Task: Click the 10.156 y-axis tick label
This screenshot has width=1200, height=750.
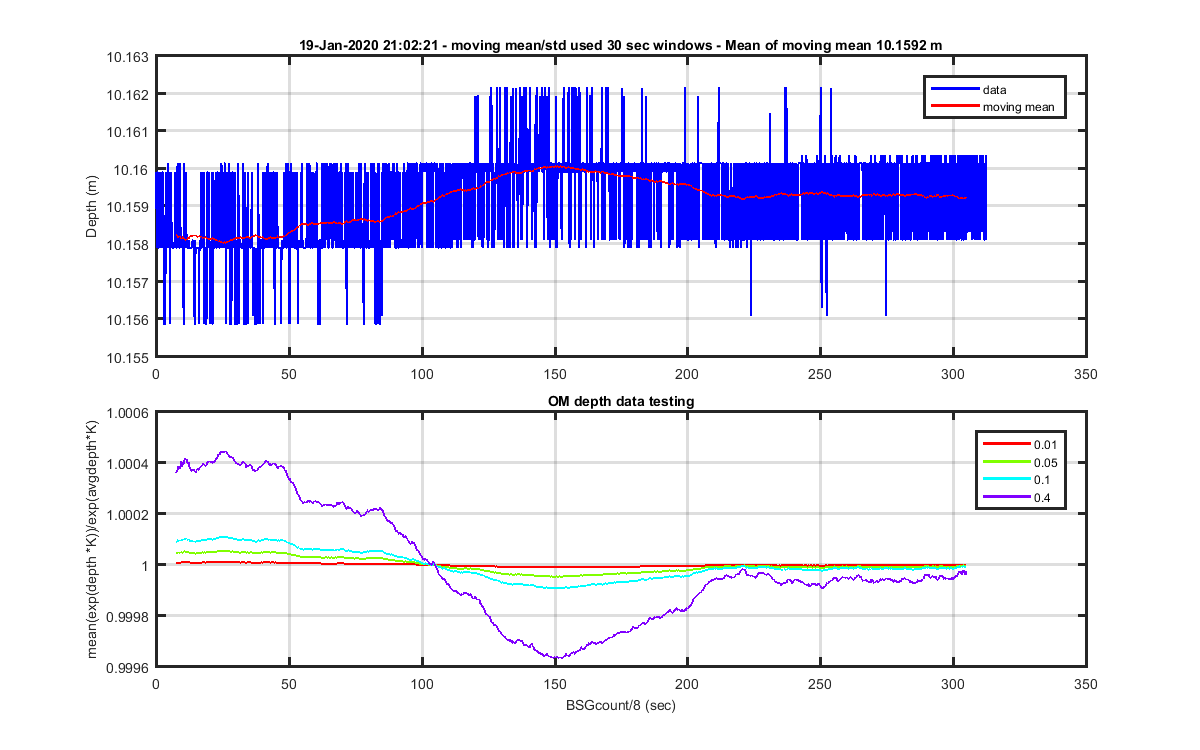Action: [127, 319]
